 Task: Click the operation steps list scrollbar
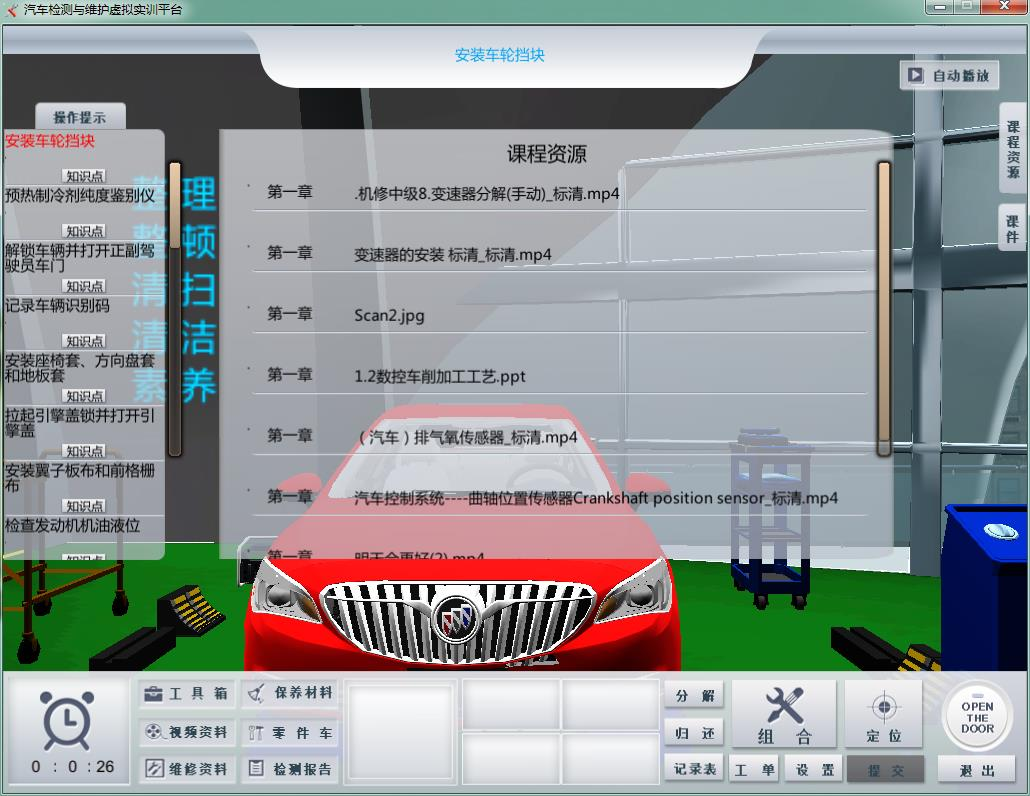(x=175, y=308)
